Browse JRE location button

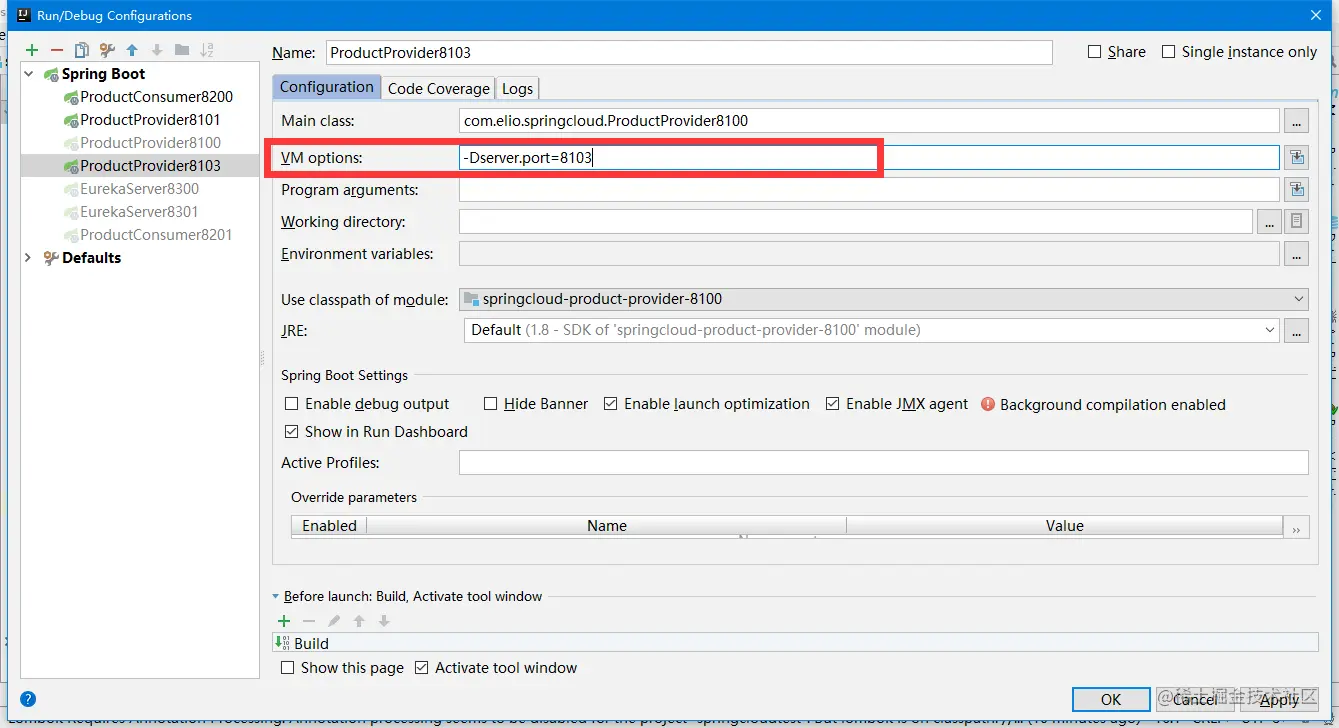coord(1296,330)
